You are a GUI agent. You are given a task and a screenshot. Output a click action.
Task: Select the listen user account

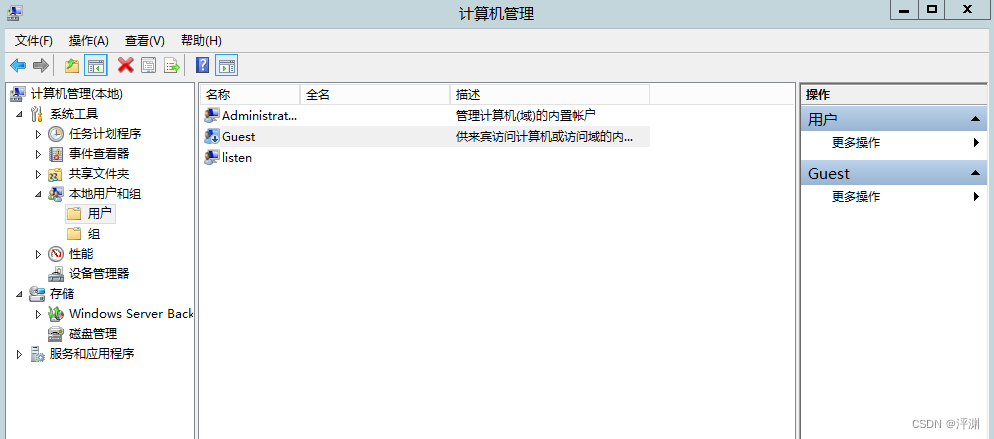[228, 158]
